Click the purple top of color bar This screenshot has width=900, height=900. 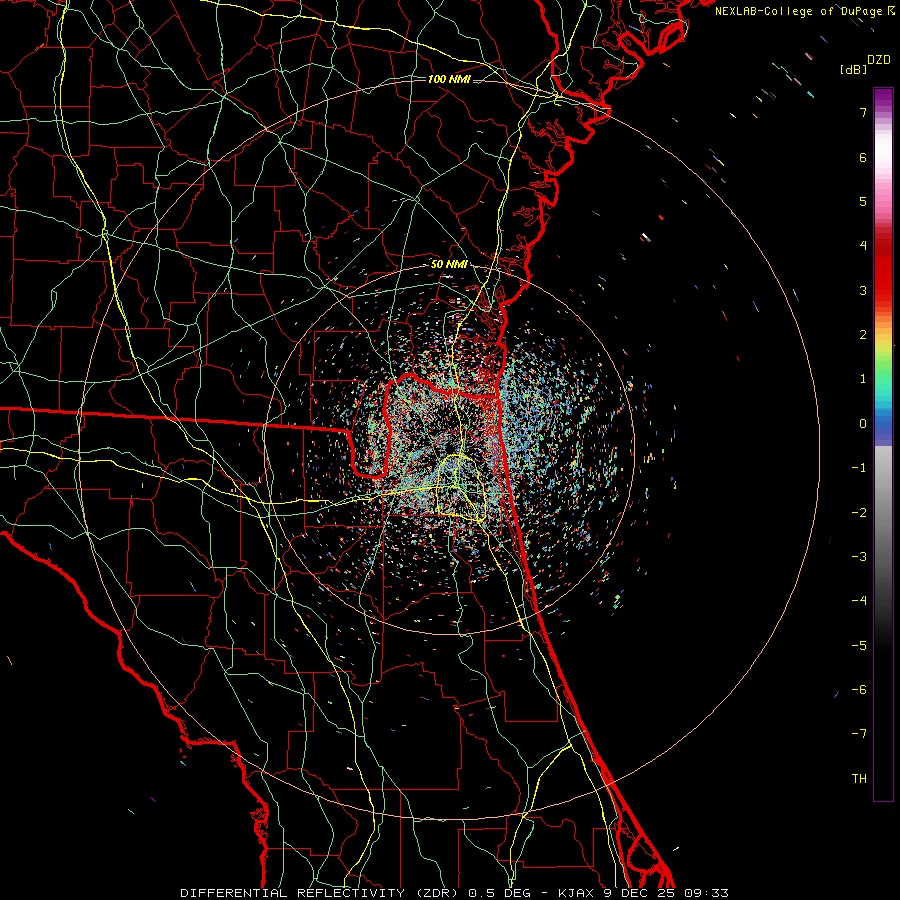pyautogui.click(x=883, y=98)
